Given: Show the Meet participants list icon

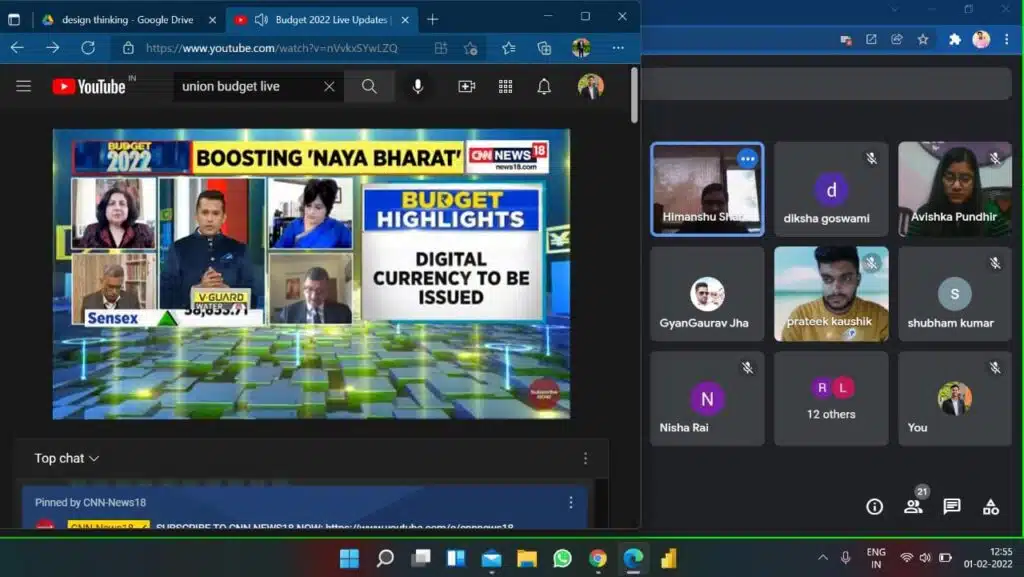Looking at the screenshot, I should click(x=913, y=506).
